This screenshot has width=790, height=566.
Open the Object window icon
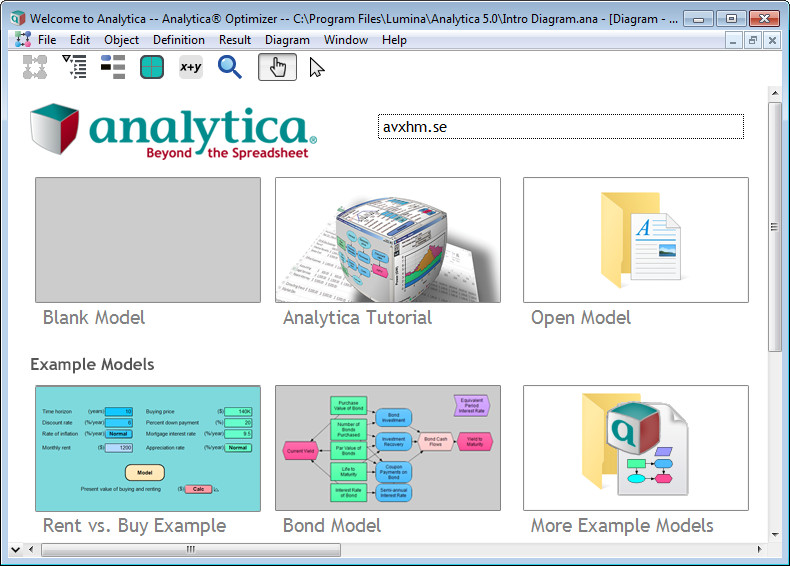[x=113, y=67]
